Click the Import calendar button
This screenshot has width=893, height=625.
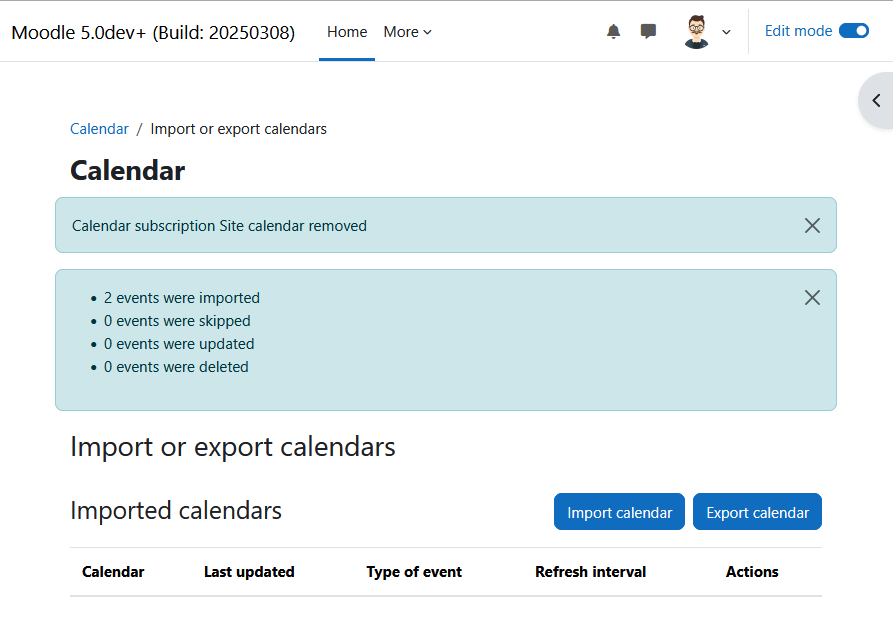(619, 512)
